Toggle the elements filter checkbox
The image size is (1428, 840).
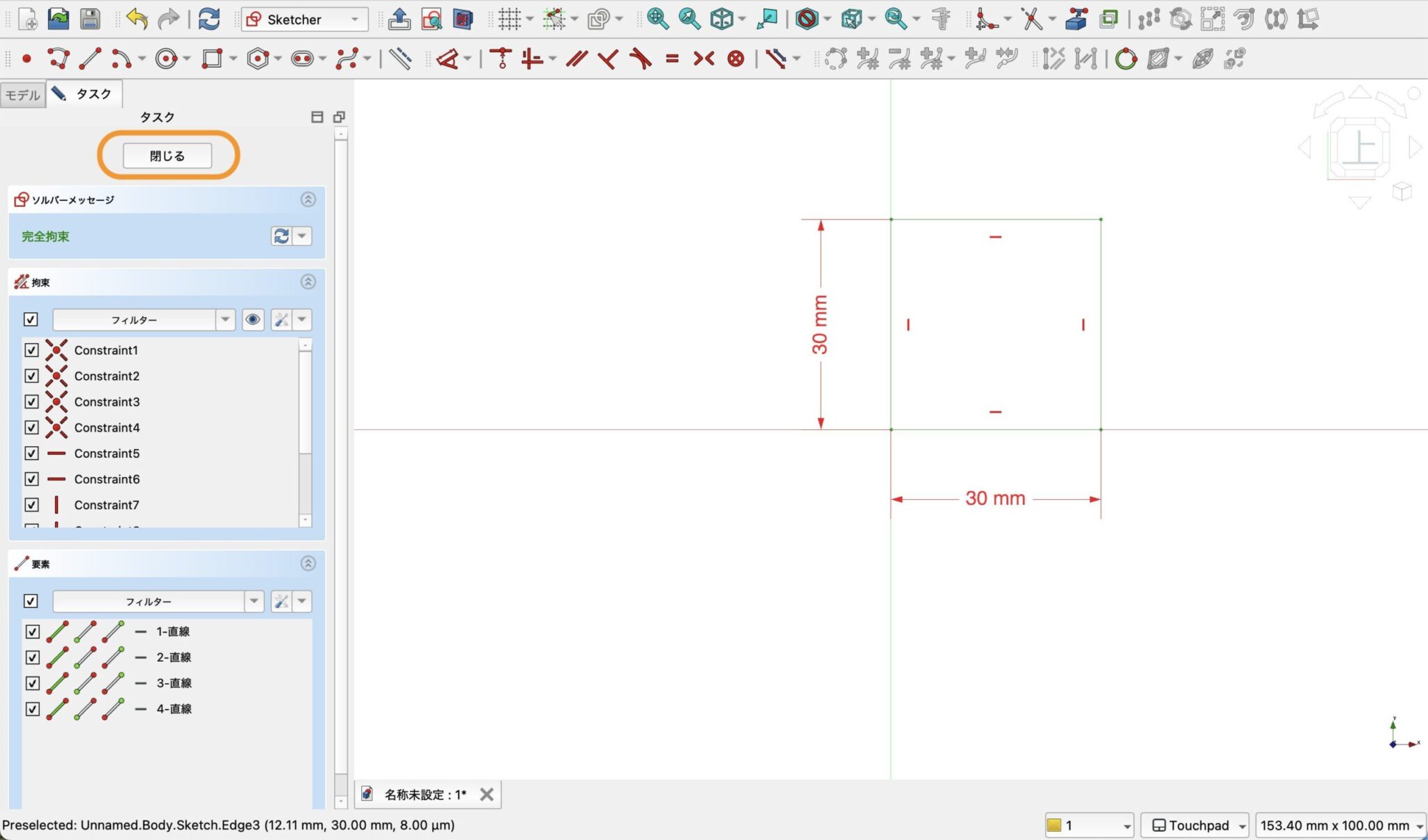tap(31, 601)
